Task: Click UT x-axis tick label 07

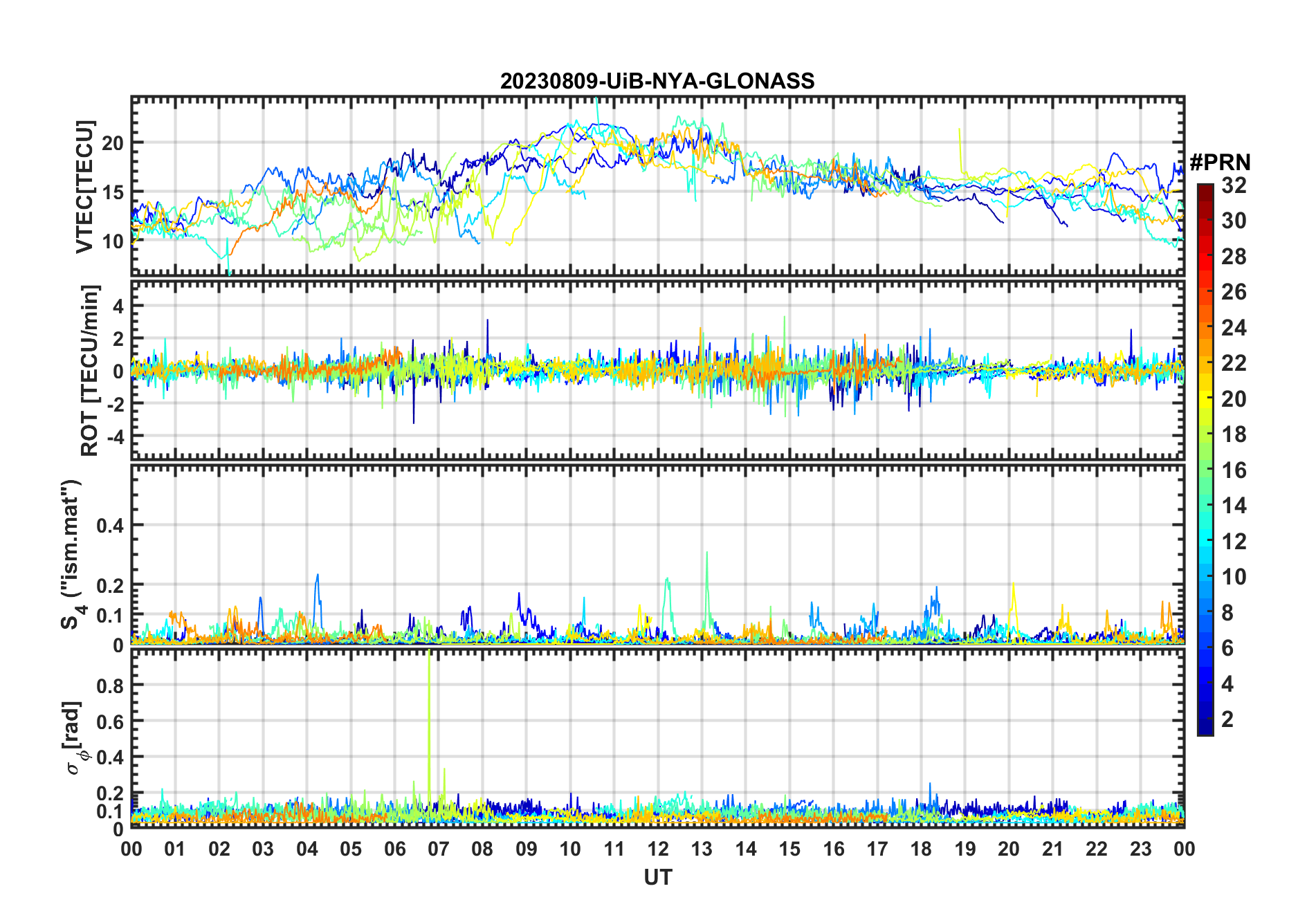Action: (x=439, y=849)
